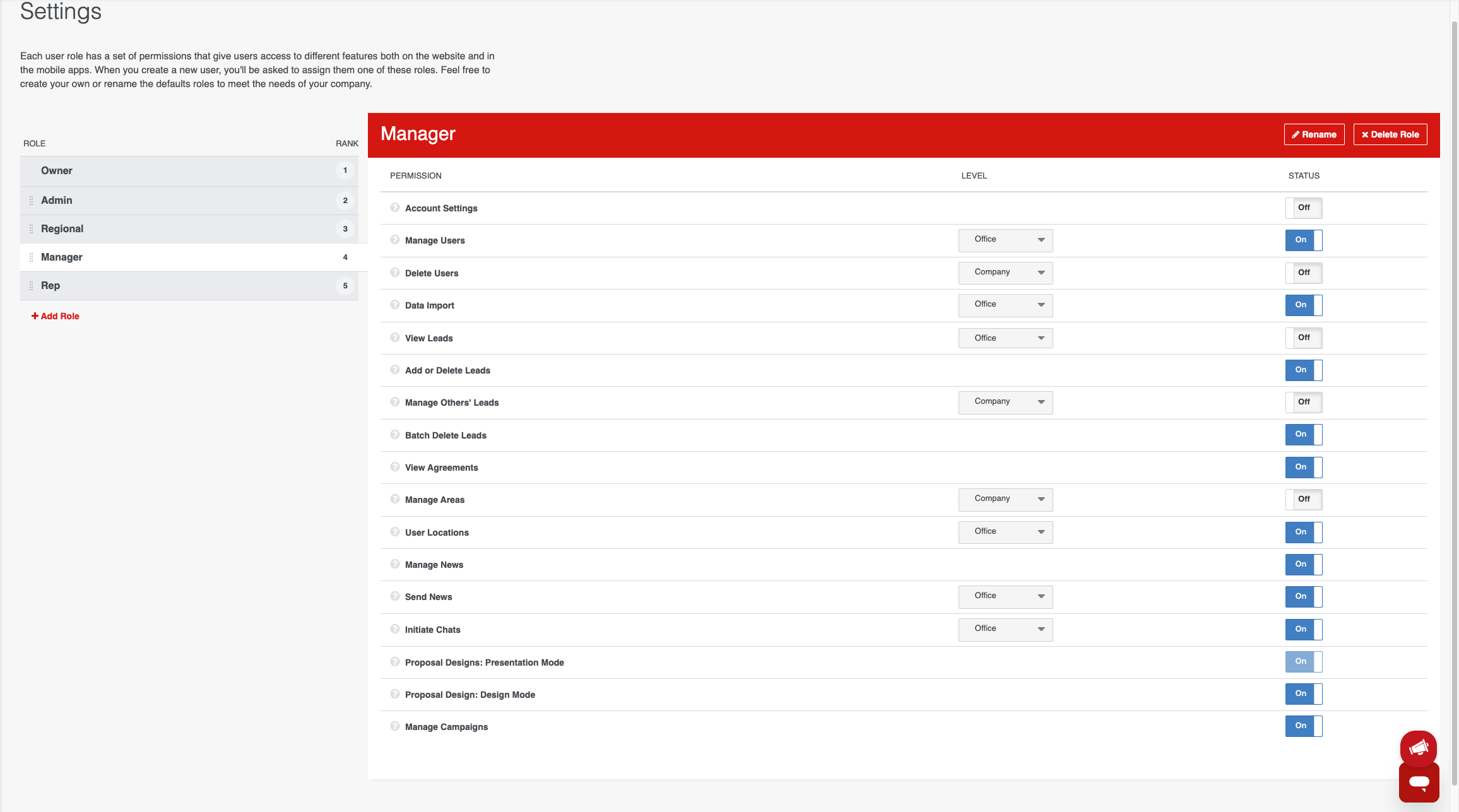This screenshot has height=812, width=1459.
Task: Click help icon beside Batch Delete Leads
Action: click(x=395, y=435)
